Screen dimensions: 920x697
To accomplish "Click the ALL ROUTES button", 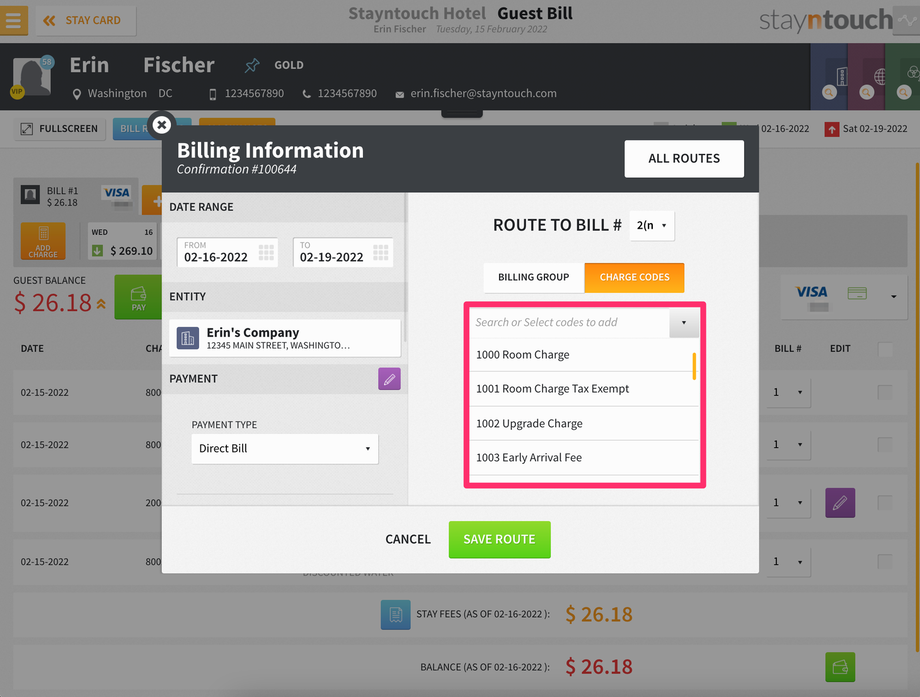I will 684,158.
